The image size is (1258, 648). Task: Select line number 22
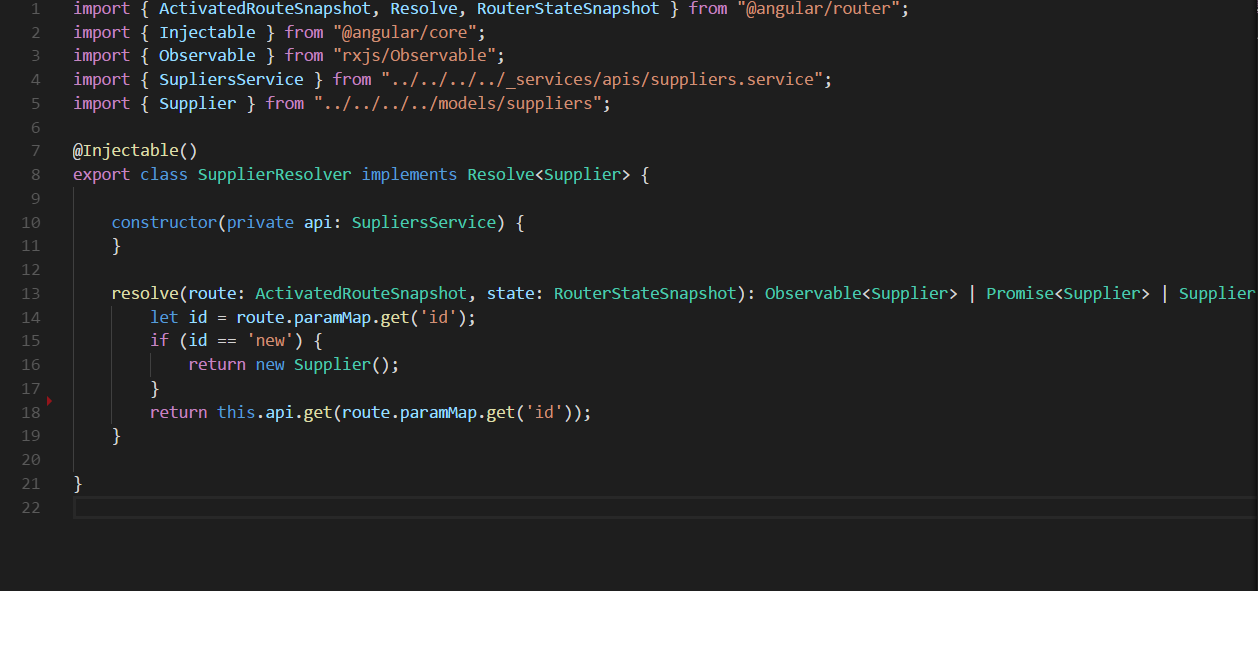coord(30,507)
